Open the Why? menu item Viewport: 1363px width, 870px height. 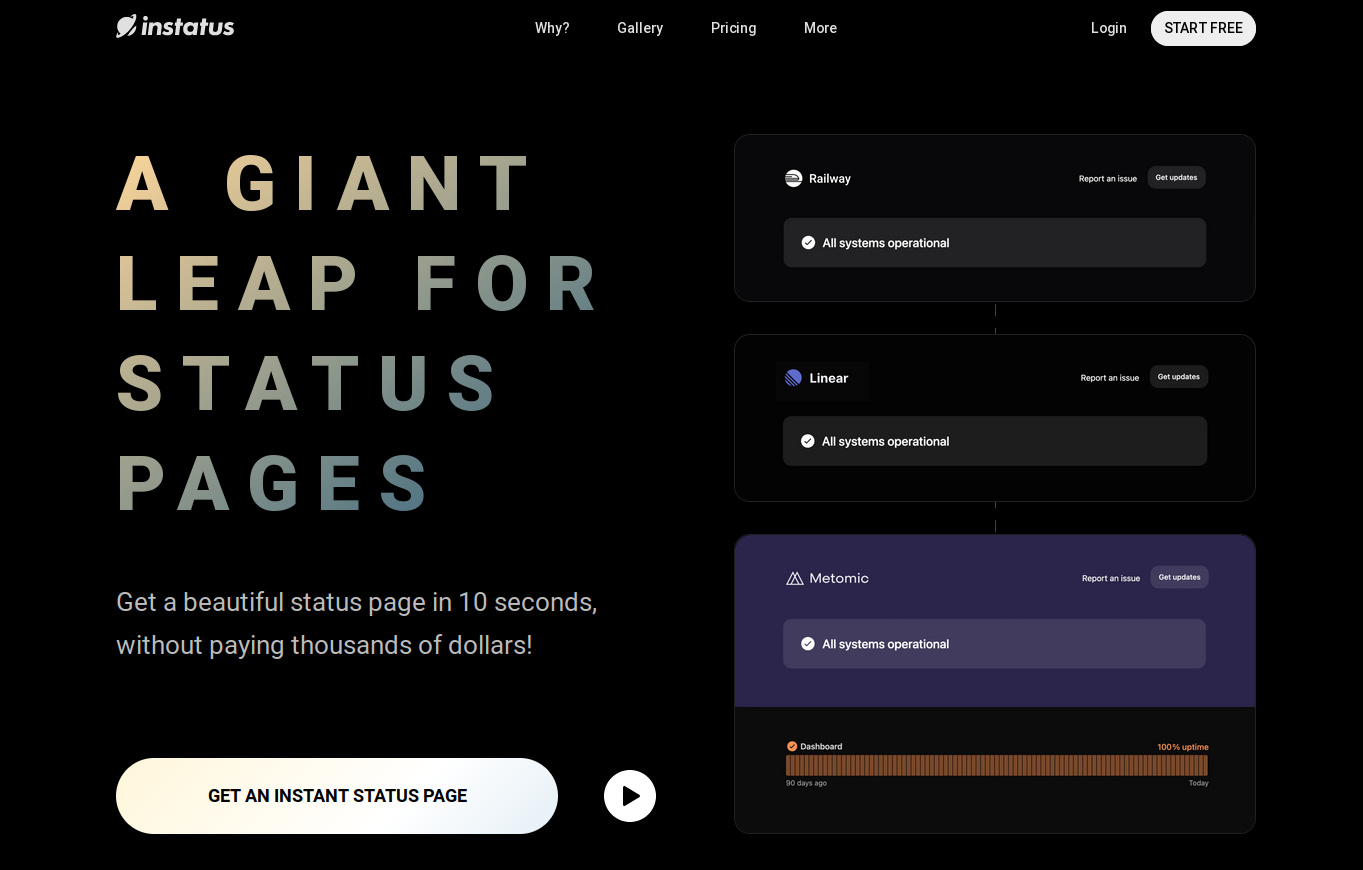[552, 28]
